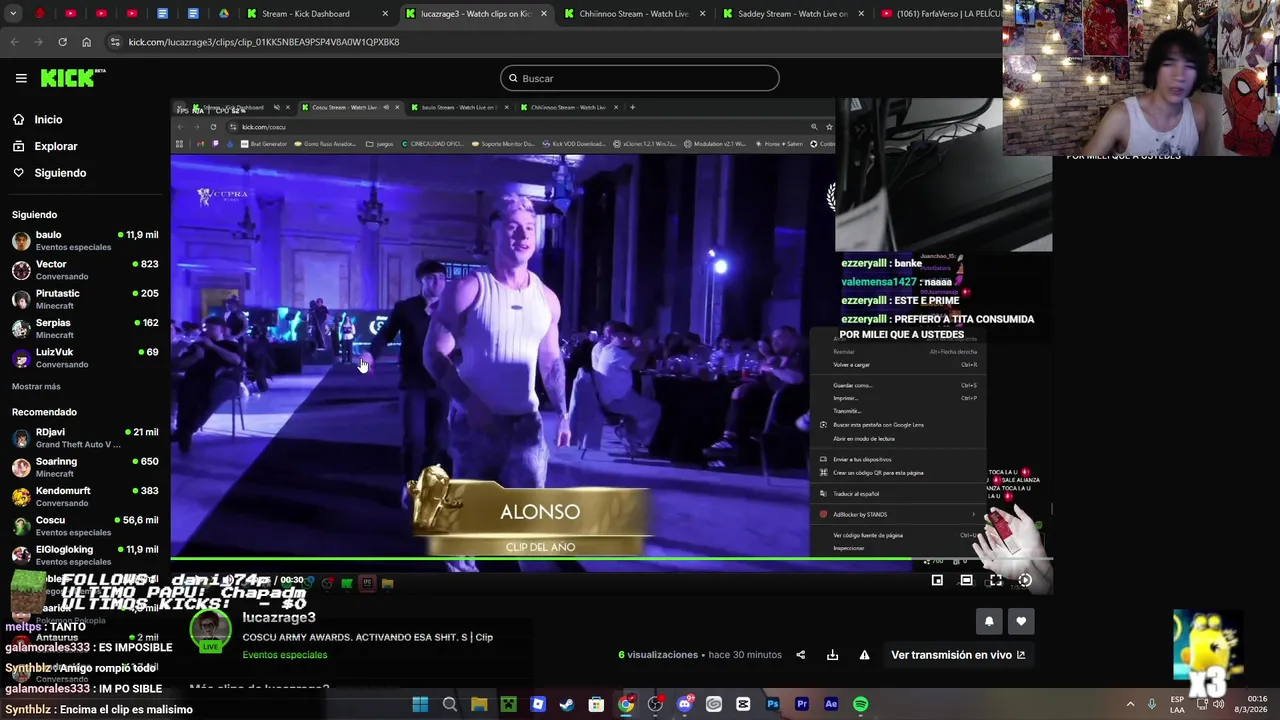Click the Windows Start button
The image size is (1280, 720).
(x=420, y=704)
